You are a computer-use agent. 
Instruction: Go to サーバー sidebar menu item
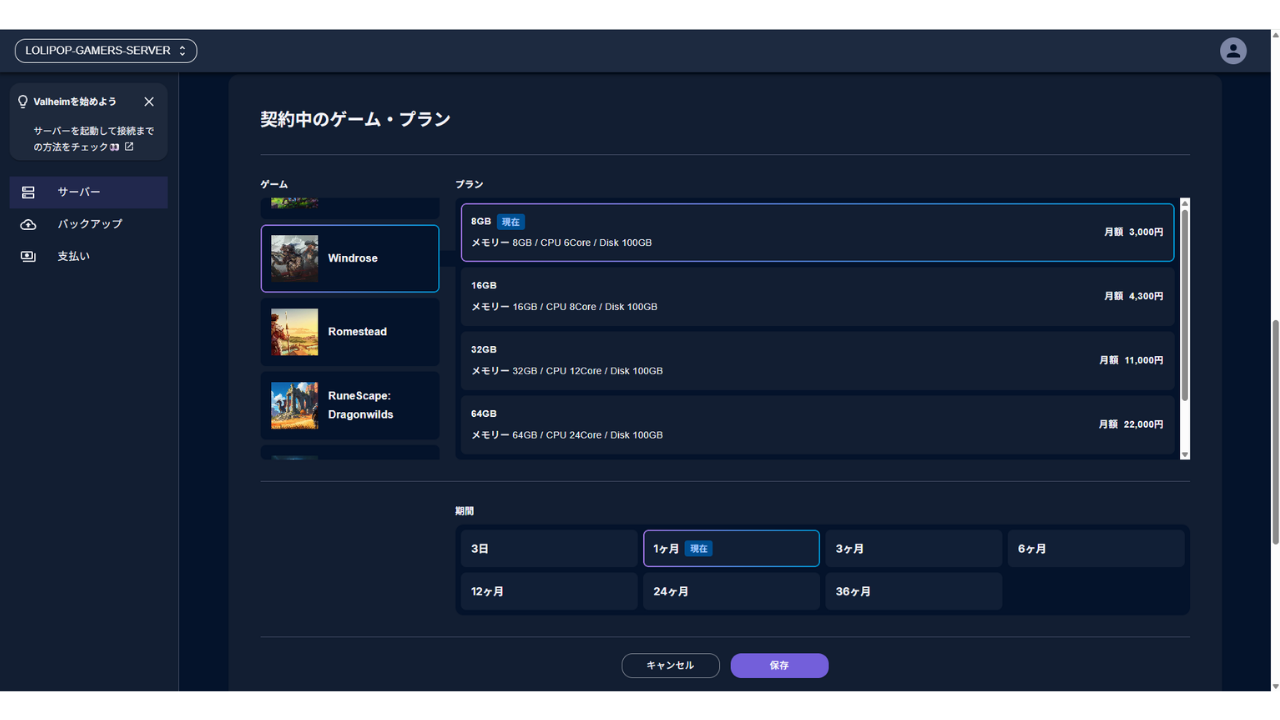click(x=89, y=192)
